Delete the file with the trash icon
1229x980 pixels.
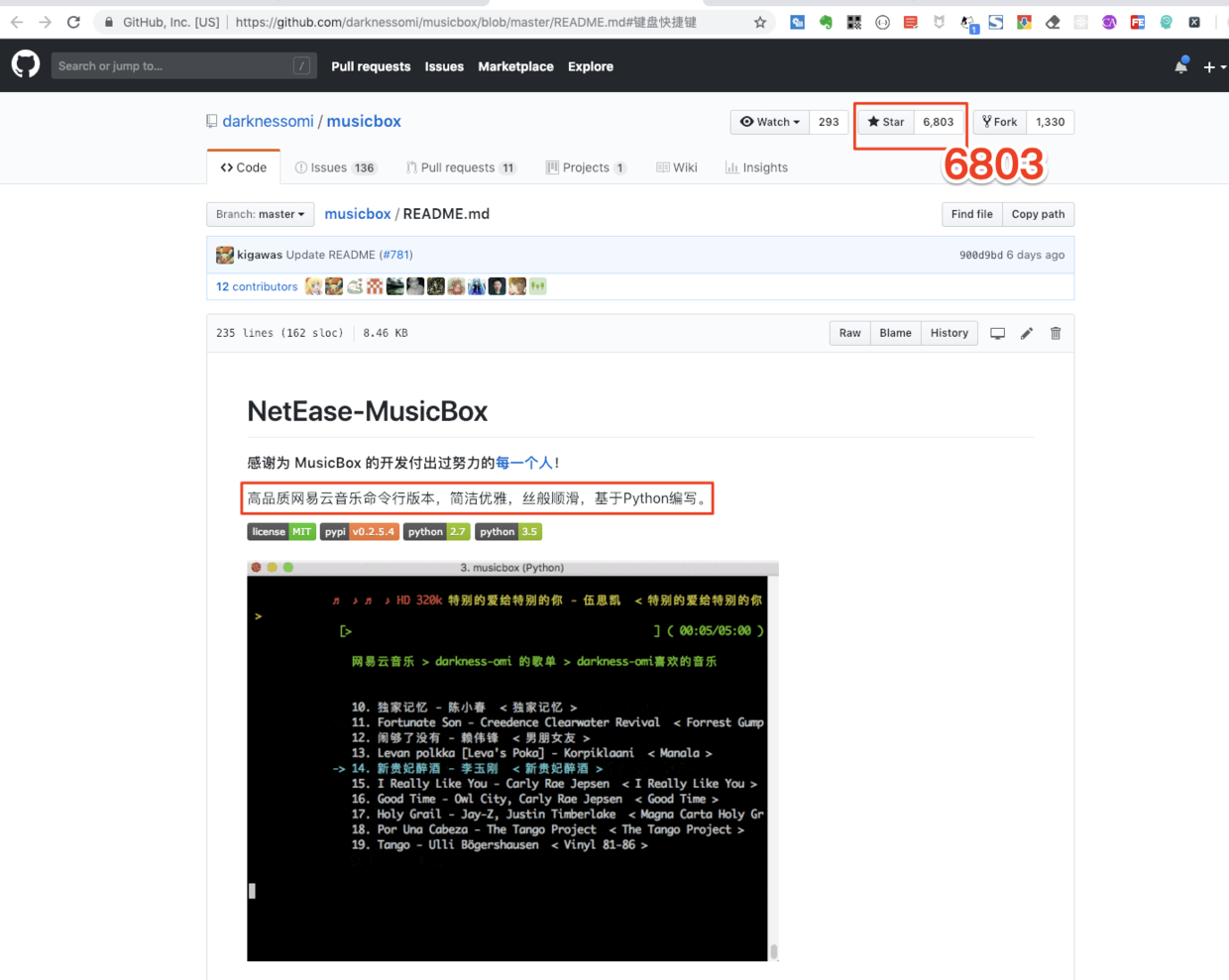[1056, 333]
